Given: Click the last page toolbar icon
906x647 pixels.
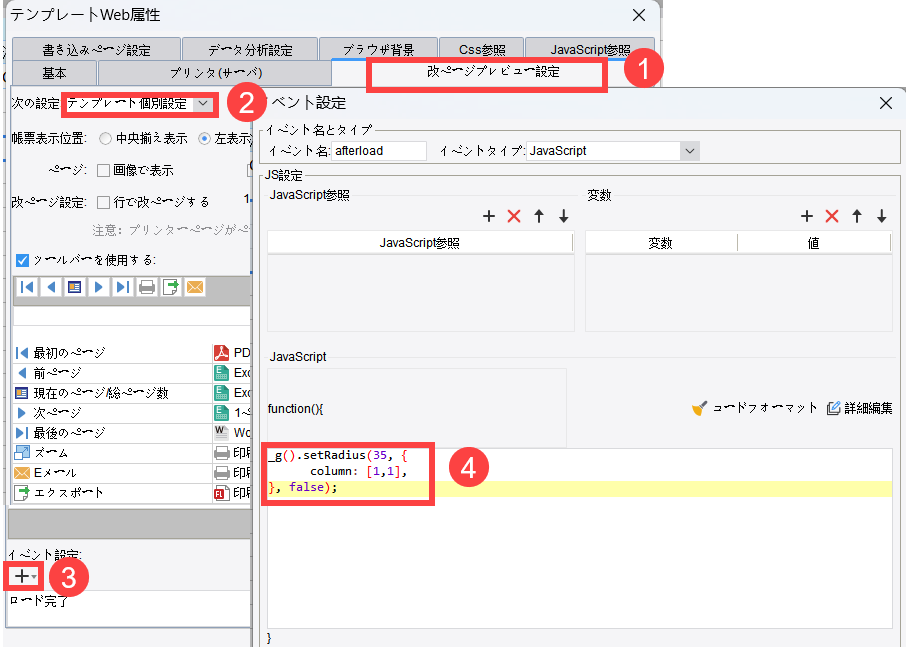Looking at the screenshot, I should [122, 287].
